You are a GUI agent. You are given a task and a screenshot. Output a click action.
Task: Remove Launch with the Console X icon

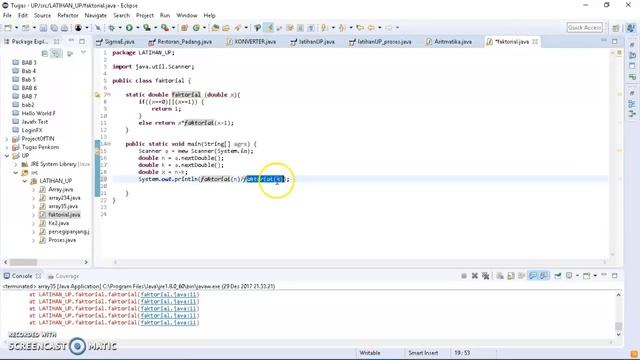[475, 276]
